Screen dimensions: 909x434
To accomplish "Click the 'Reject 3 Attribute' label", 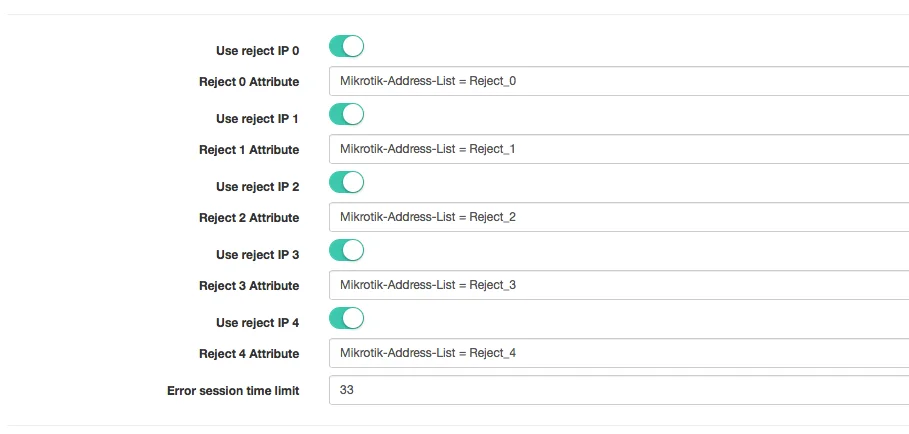I will pyautogui.click(x=249, y=286).
